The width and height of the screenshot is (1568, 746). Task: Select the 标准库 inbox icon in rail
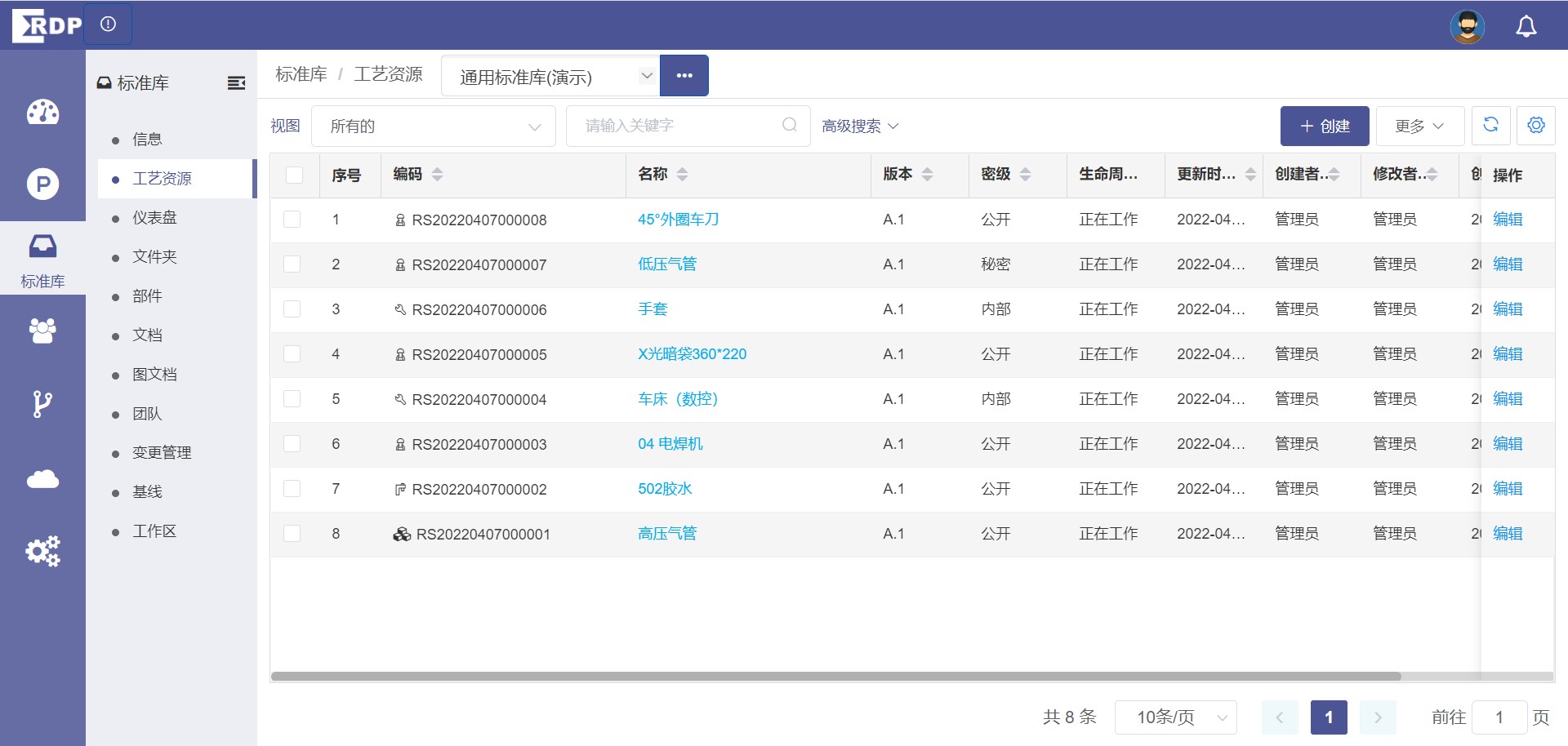(42, 245)
